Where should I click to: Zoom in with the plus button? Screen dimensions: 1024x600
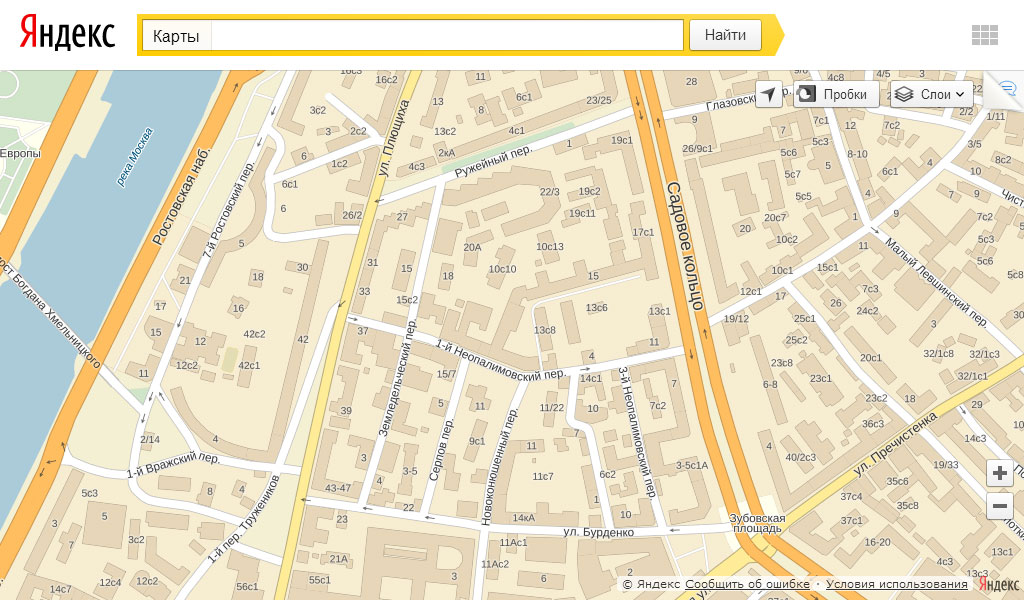(x=1000, y=473)
